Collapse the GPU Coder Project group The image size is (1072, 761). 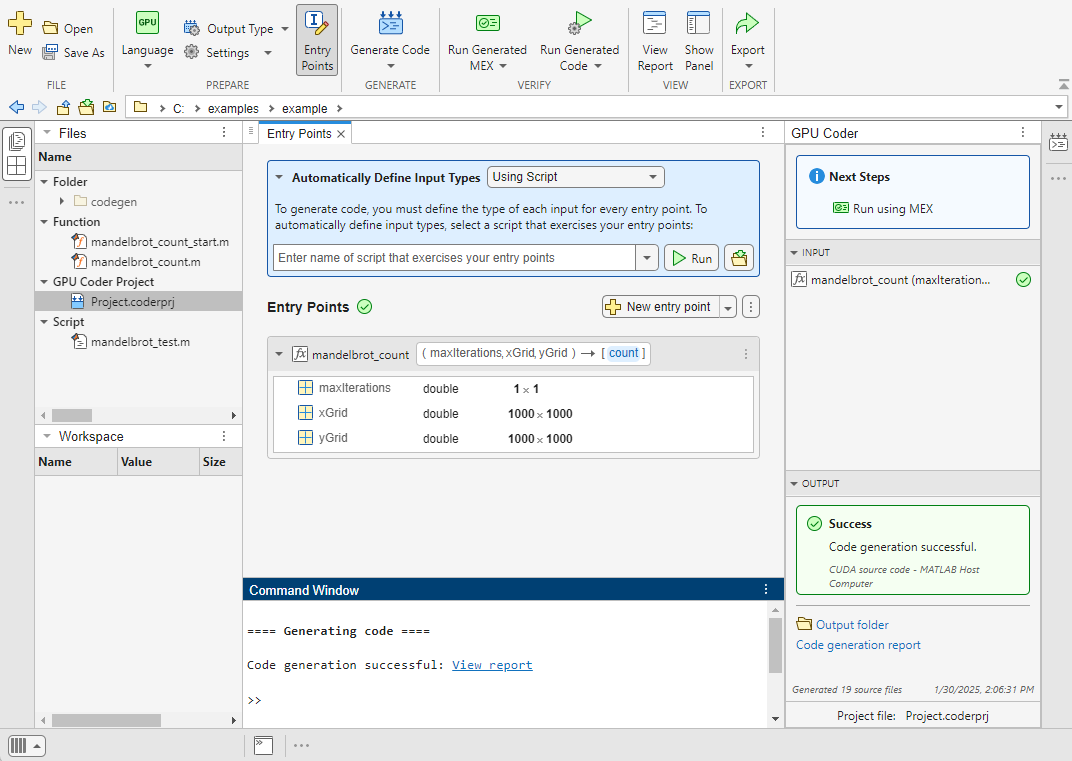[x=44, y=282]
